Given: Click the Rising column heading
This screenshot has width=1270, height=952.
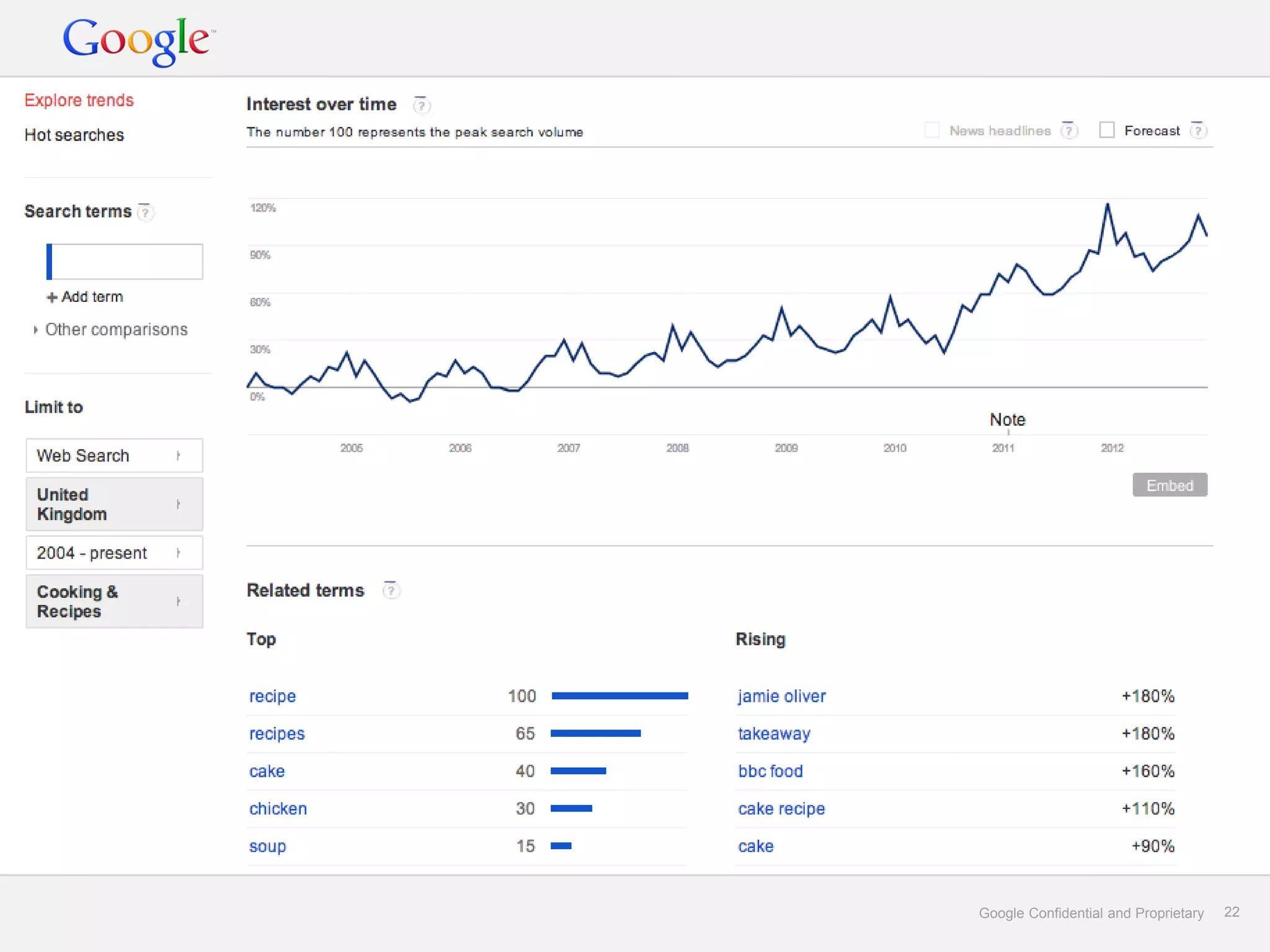Looking at the screenshot, I should (x=760, y=639).
